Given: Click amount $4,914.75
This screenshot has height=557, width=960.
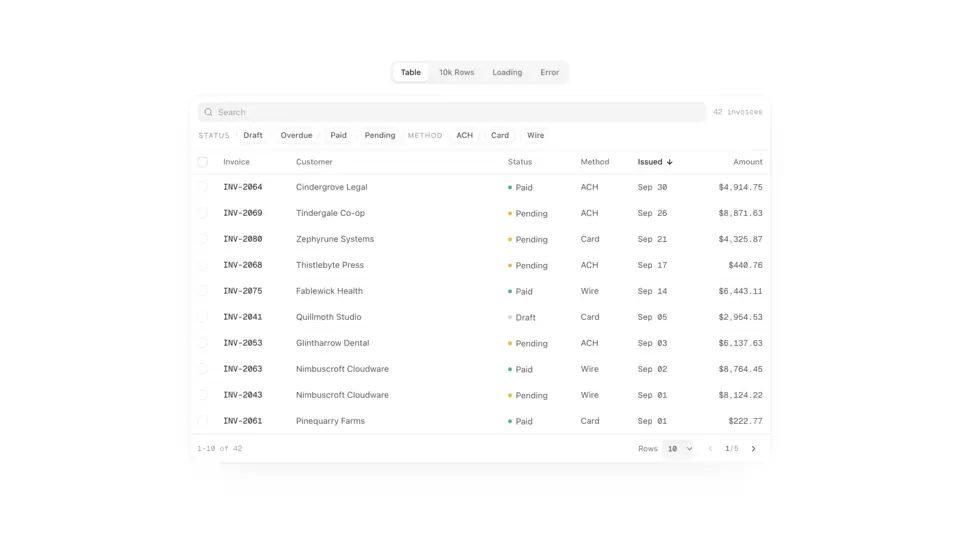Looking at the screenshot, I should (740, 187).
